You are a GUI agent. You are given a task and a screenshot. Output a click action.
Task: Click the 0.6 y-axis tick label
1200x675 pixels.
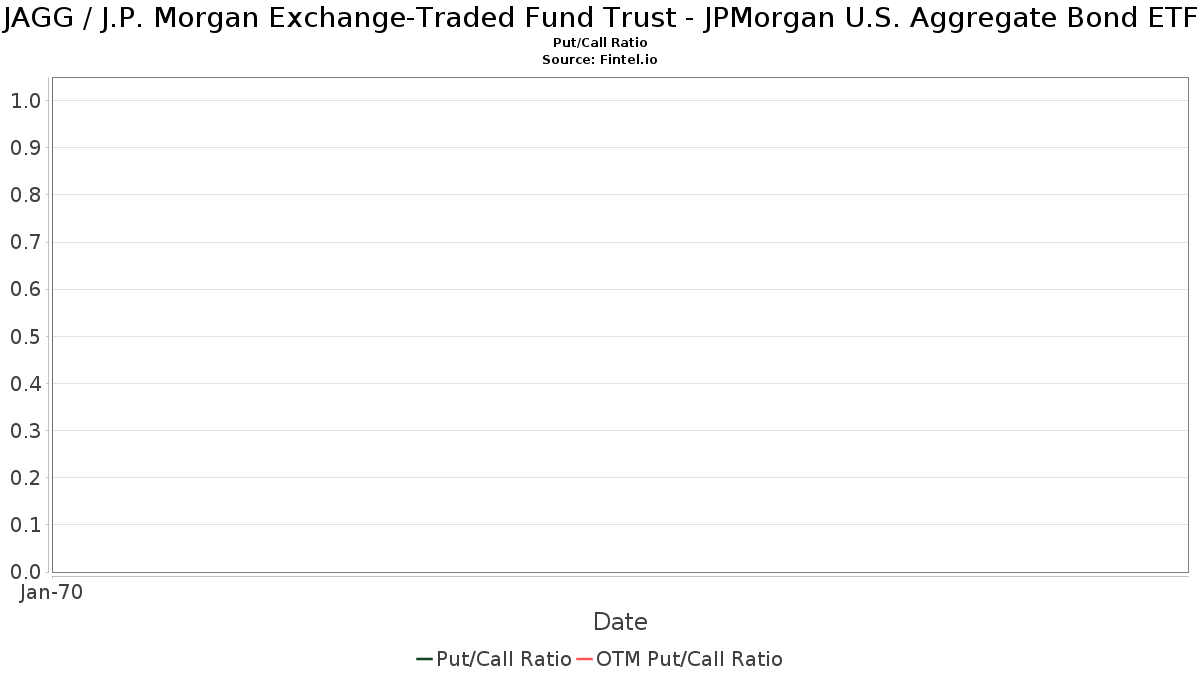[x=25, y=289]
